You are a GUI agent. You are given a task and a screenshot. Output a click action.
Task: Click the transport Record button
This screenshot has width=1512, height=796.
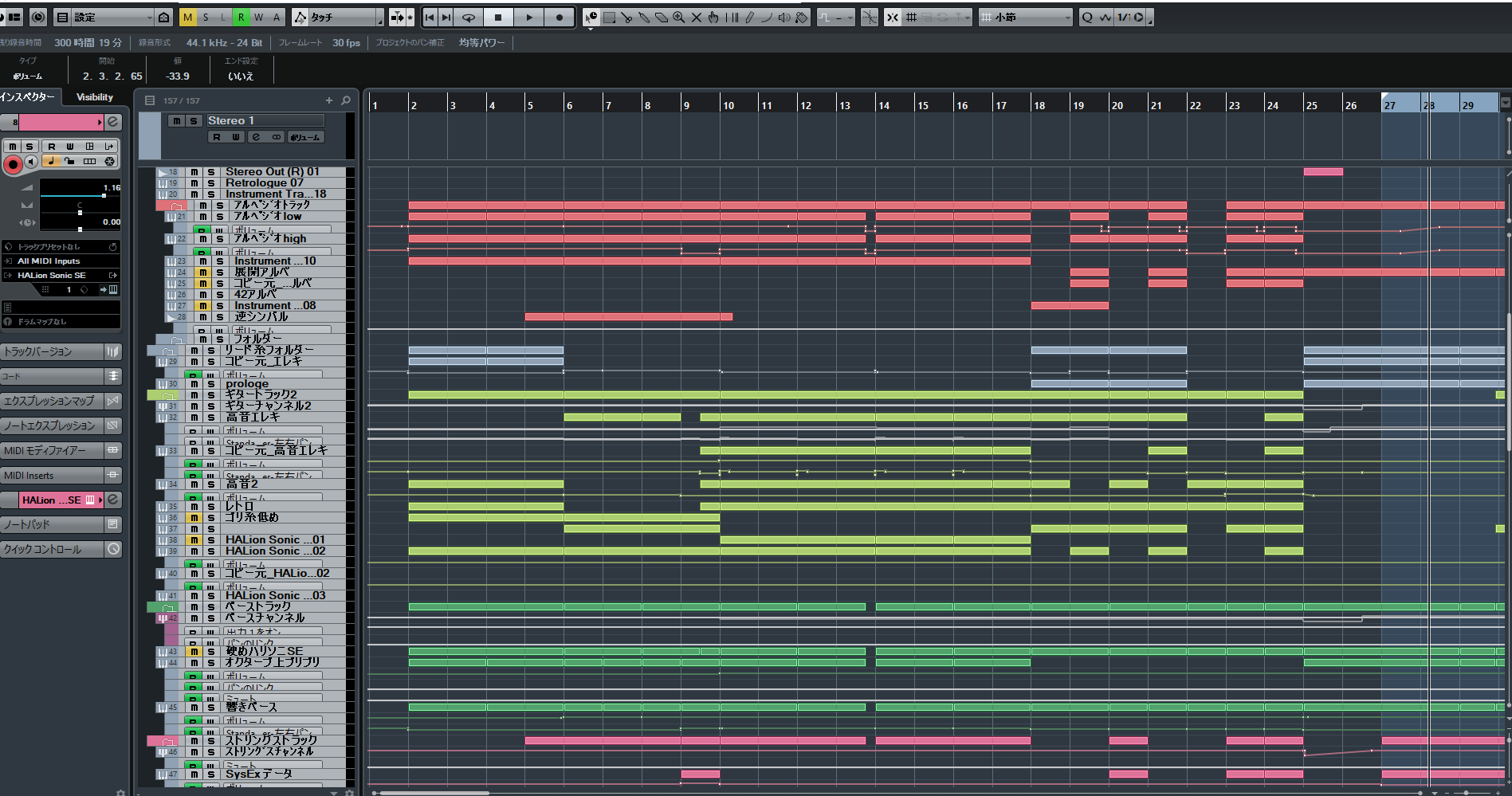click(560, 18)
